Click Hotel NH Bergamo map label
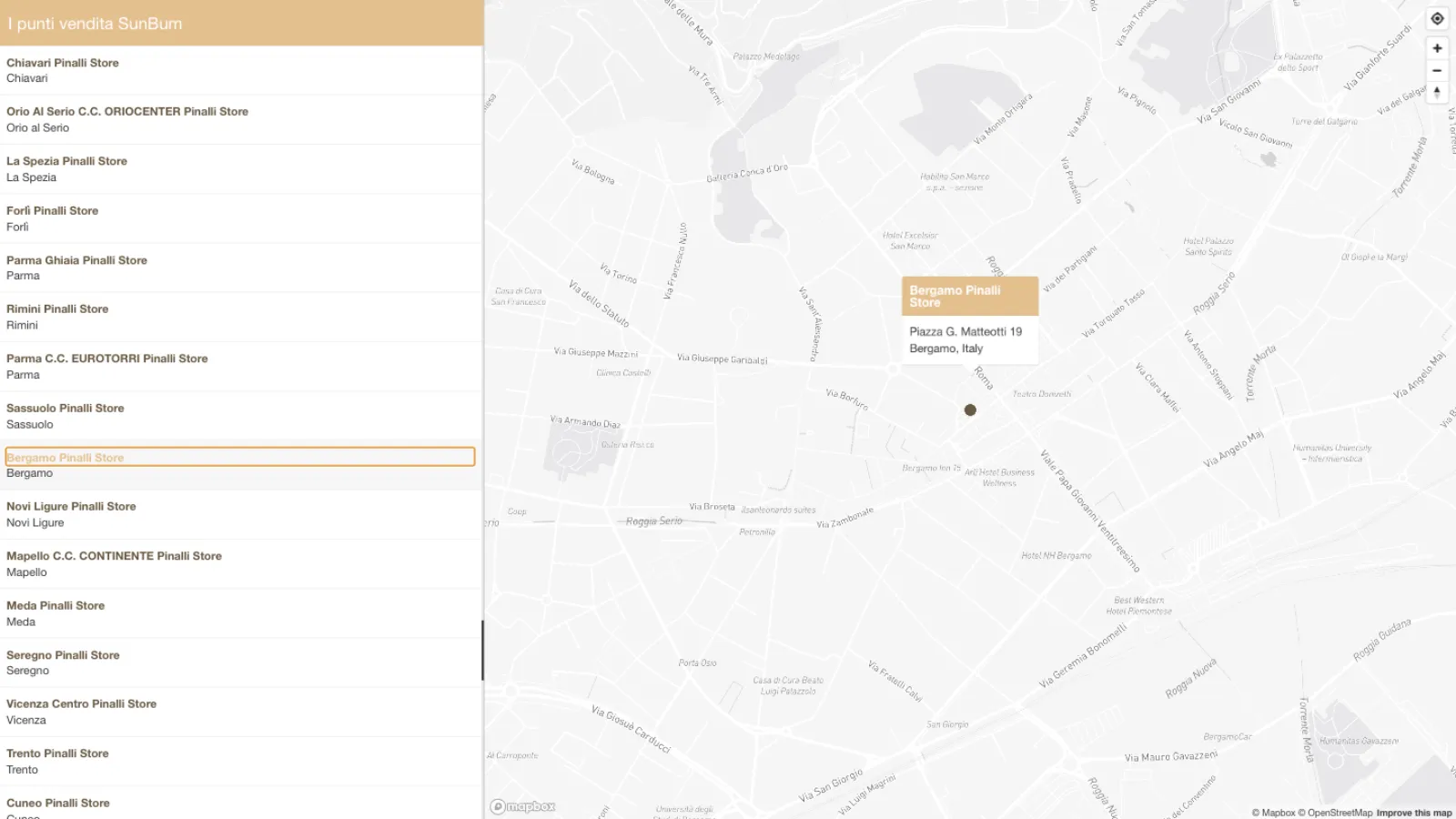 (x=1056, y=555)
